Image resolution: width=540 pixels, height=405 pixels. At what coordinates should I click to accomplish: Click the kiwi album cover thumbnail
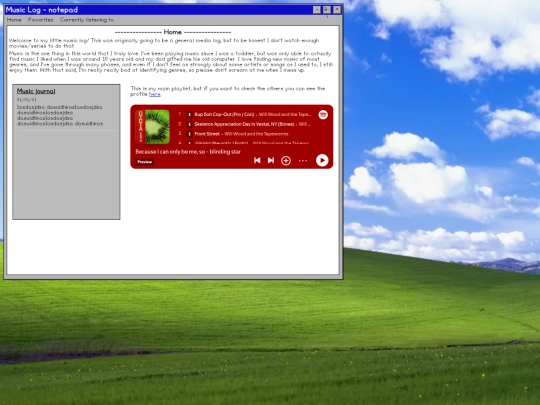click(153, 127)
